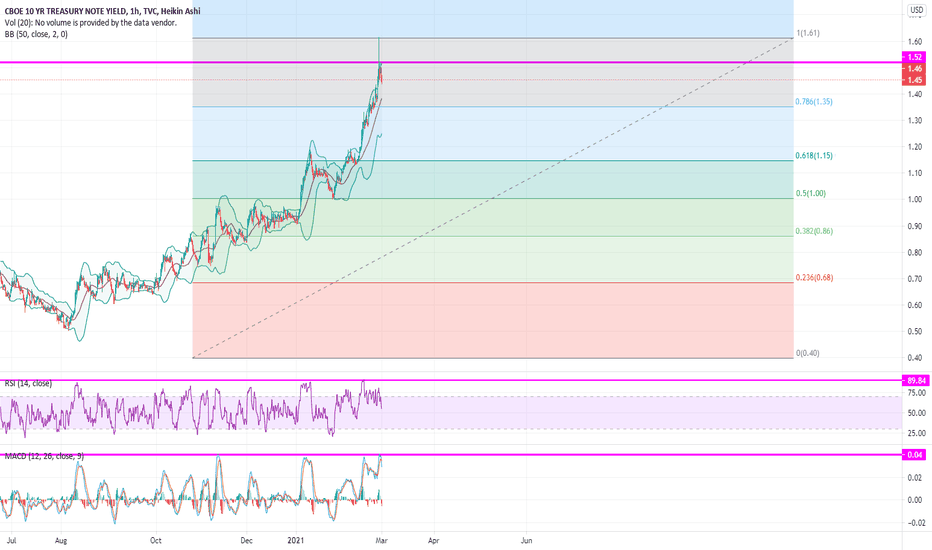932x550 pixels.
Task: Select the Fibonacci 0.618(1.15) level label
Action: pos(814,156)
